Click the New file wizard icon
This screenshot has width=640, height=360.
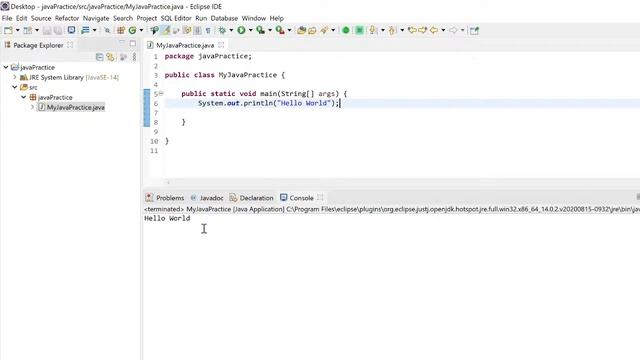(x=8, y=30)
